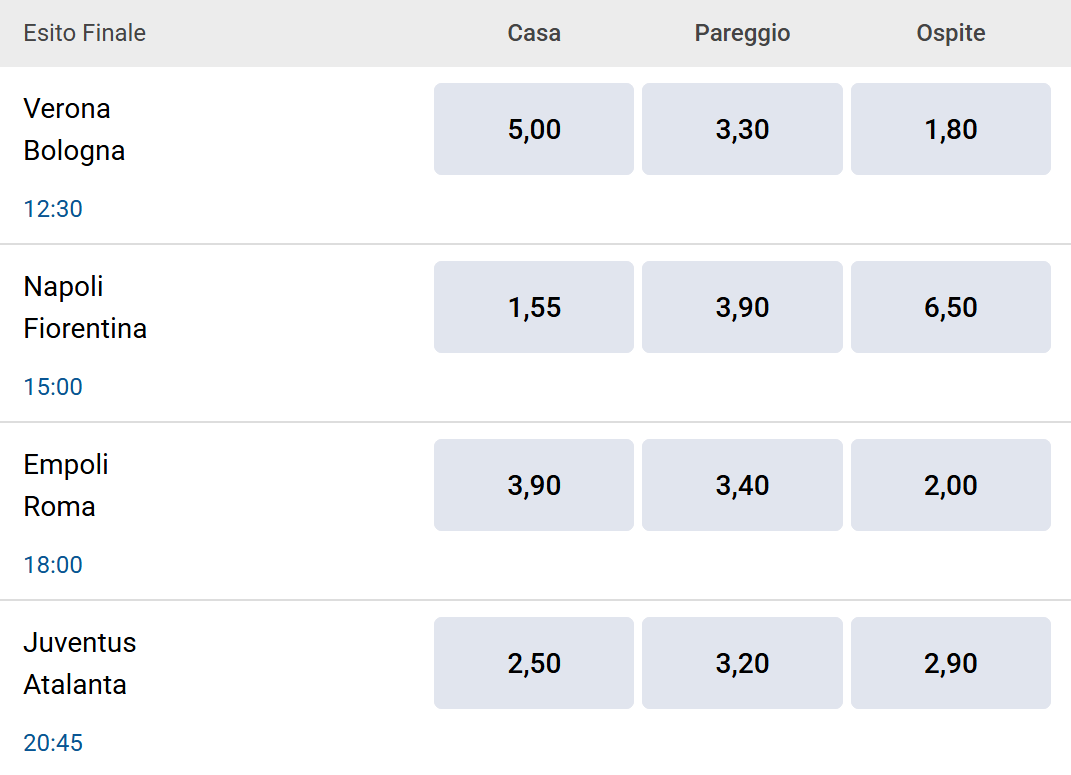
Task: Click the Esito Finale header label
Action: (84, 33)
